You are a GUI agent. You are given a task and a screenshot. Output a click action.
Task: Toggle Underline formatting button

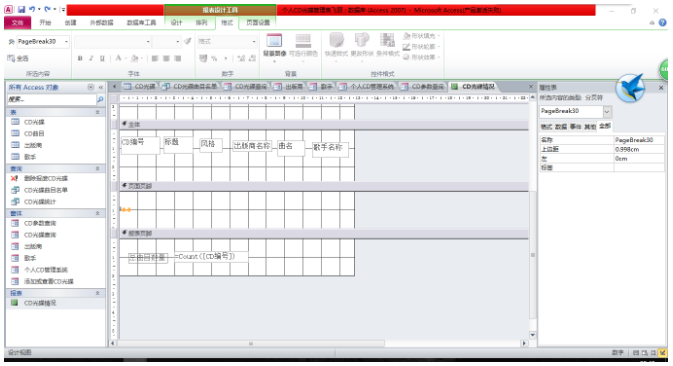point(102,58)
